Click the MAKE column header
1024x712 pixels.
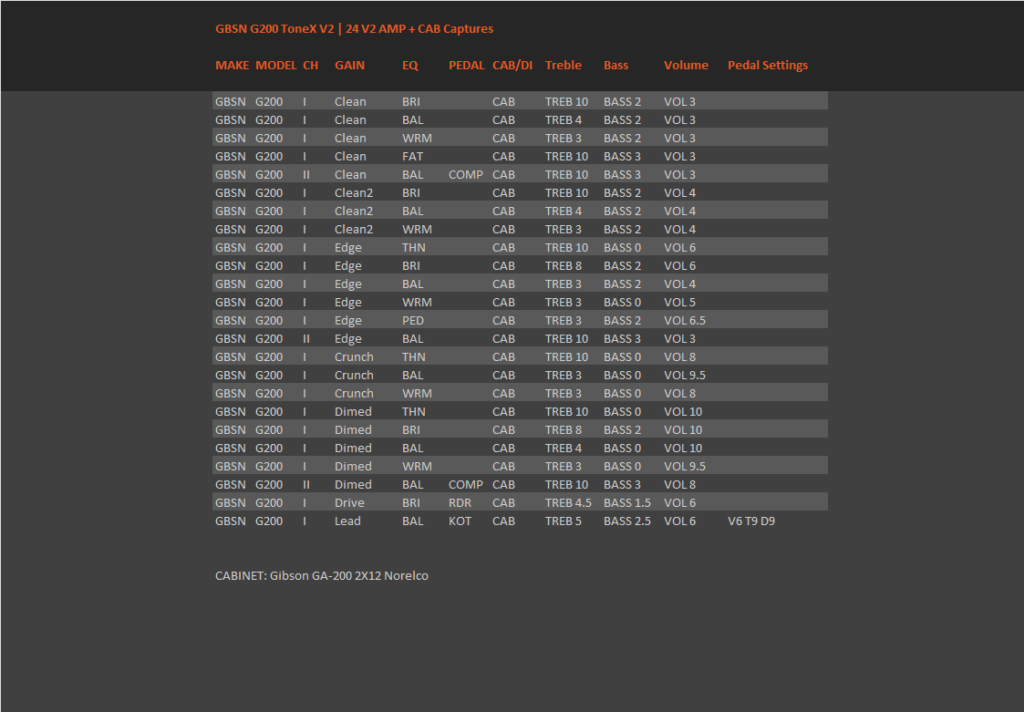point(232,65)
